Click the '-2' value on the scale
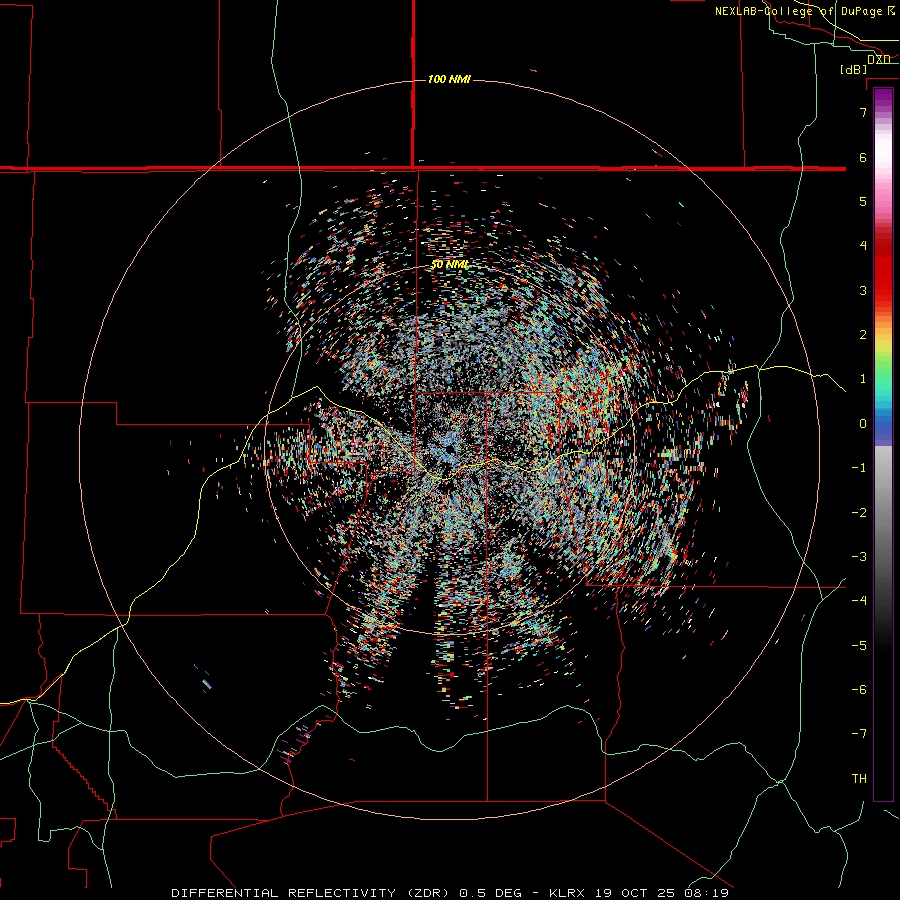The width and height of the screenshot is (900, 900). coord(859,513)
